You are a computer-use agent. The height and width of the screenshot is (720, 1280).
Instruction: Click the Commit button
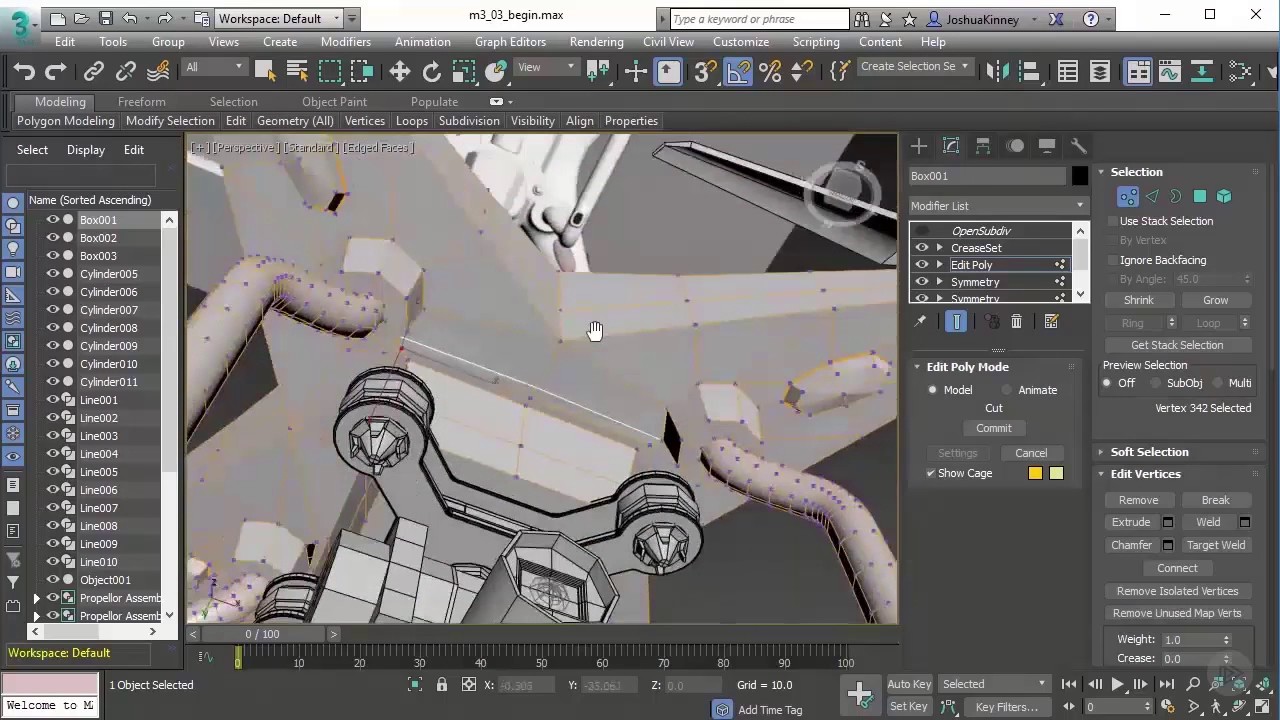coord(993,428)
